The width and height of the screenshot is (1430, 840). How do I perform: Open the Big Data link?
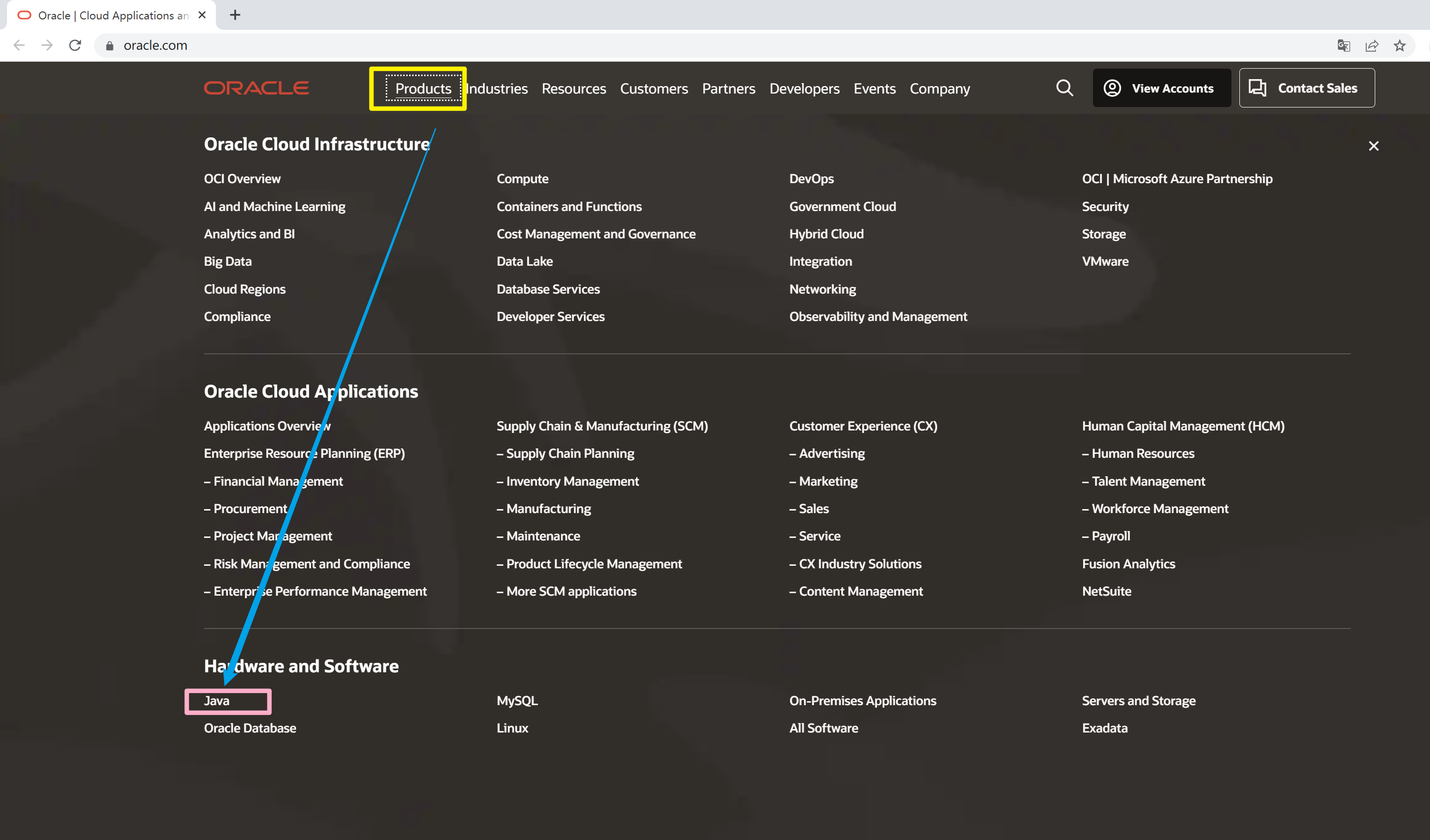(227, 261)
